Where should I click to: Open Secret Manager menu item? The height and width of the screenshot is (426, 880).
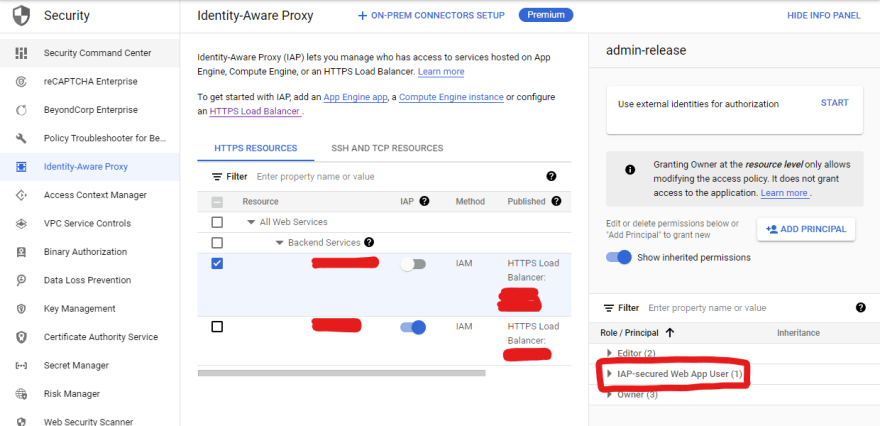point(90,365)
